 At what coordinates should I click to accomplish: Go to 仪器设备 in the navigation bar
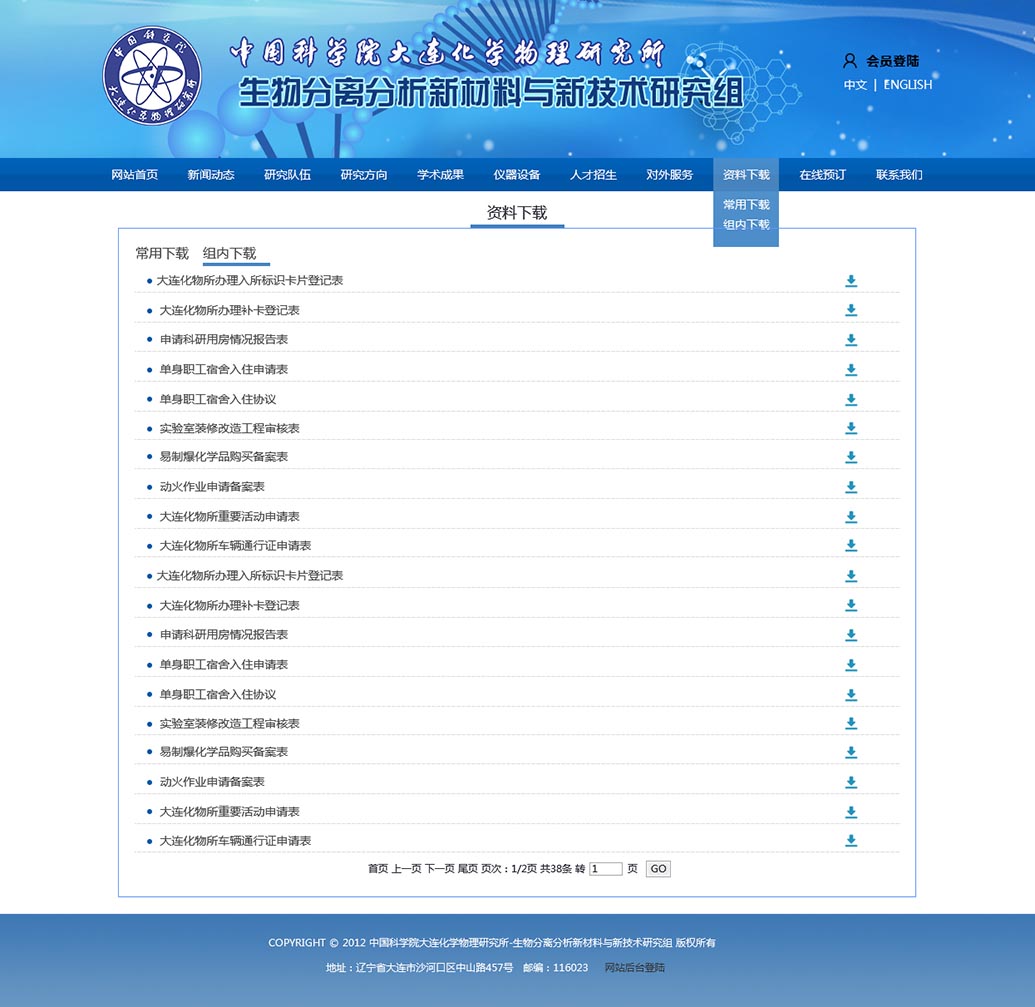(516, 175)
